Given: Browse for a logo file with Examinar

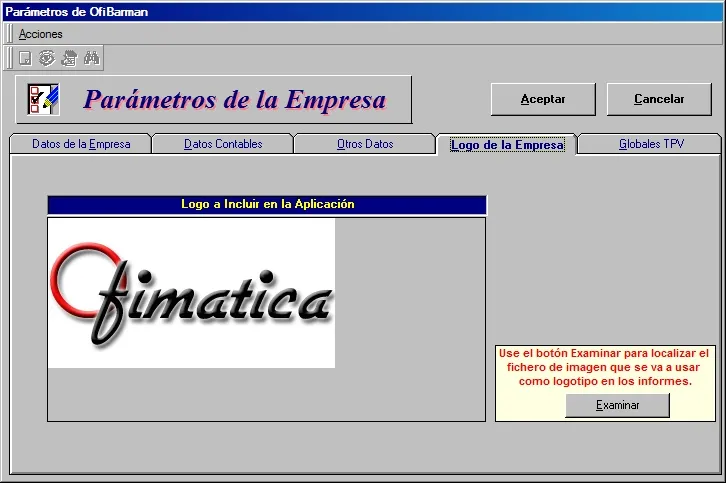Looking at the screenshot, I should tap(617, 405).
